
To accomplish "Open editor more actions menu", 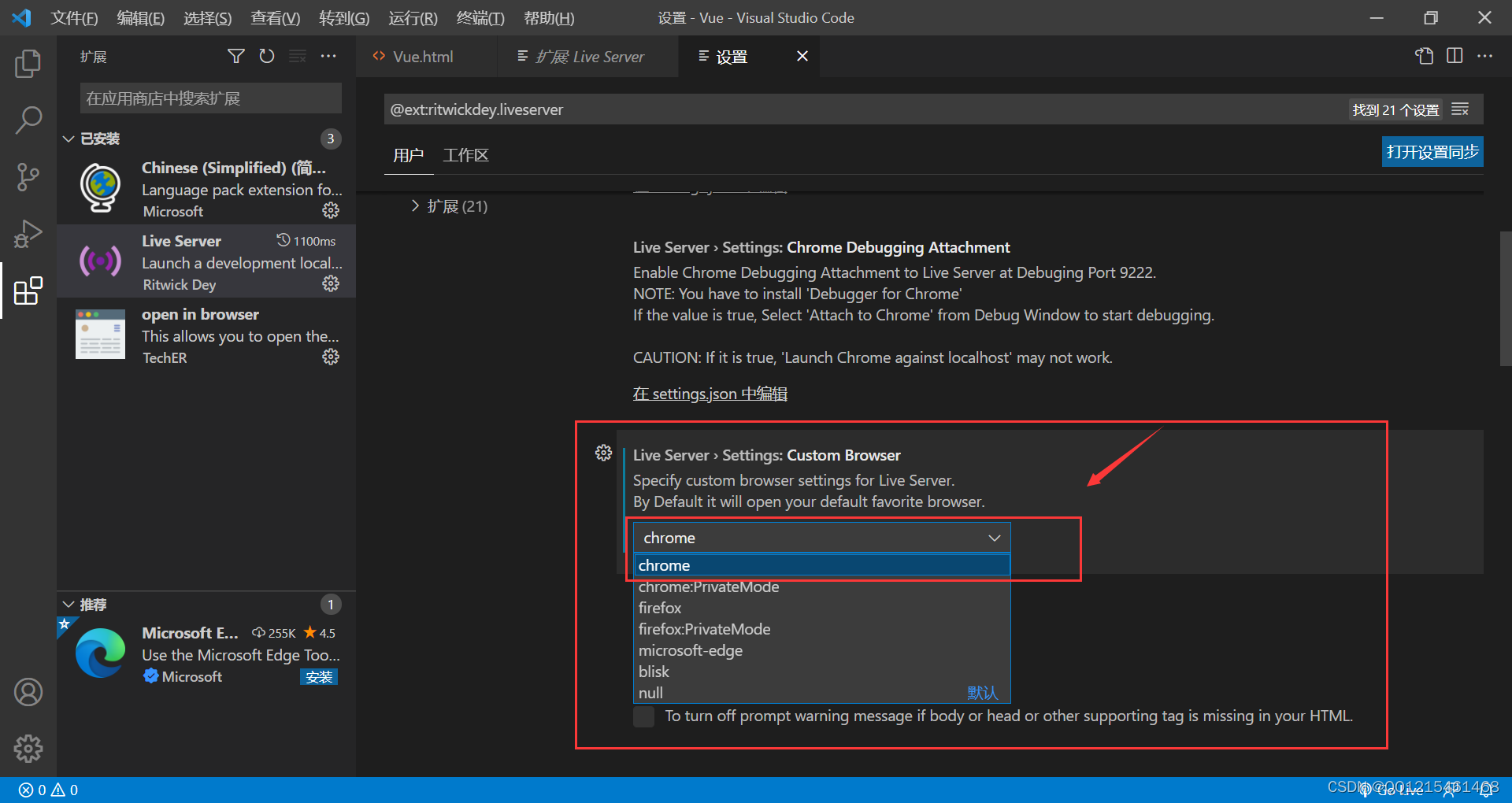I will 1485,56.
